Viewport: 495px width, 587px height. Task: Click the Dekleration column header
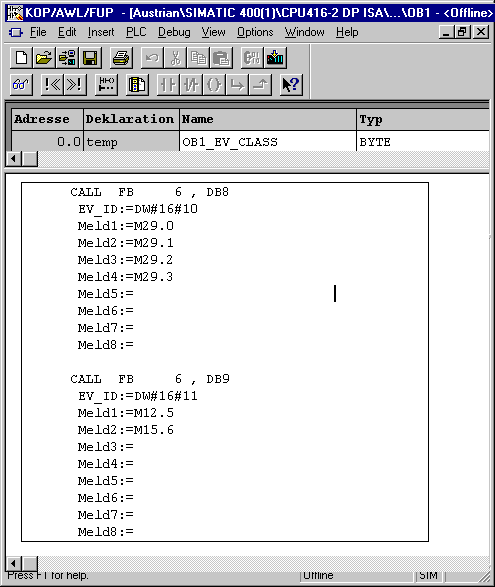click(x=131, y=119)
